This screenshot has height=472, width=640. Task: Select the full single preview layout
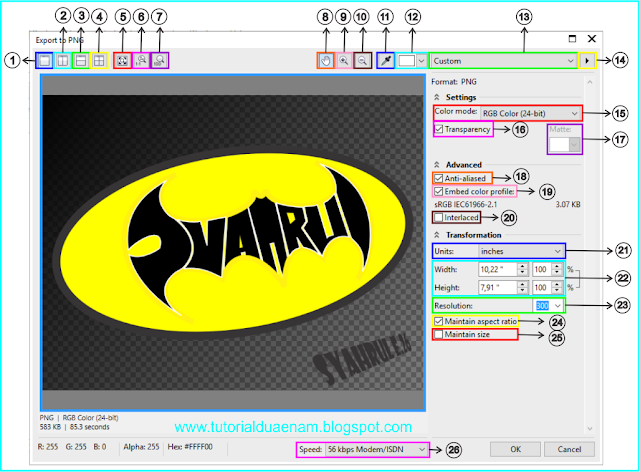pos(44,61)
